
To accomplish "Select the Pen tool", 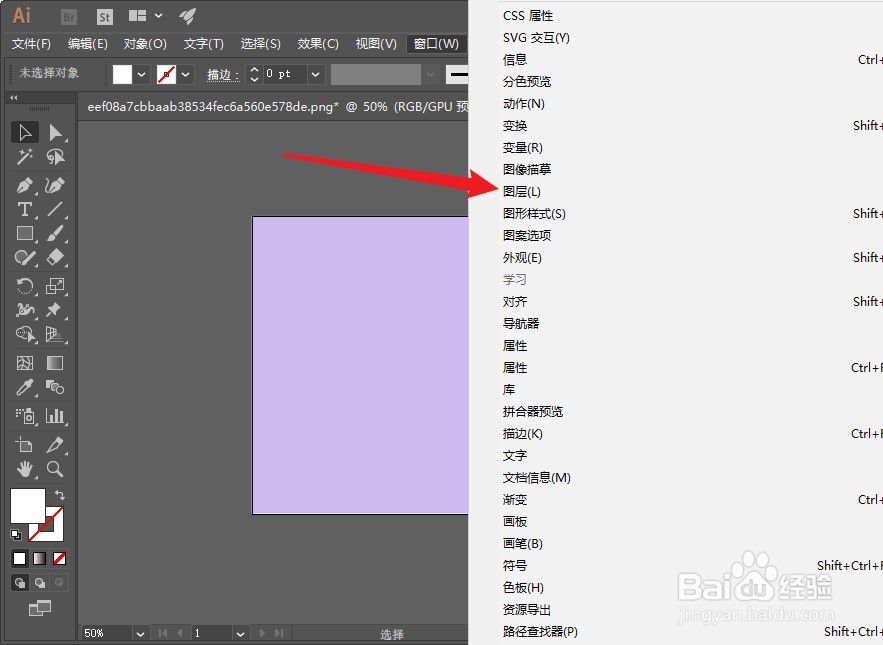I will 25,185.
